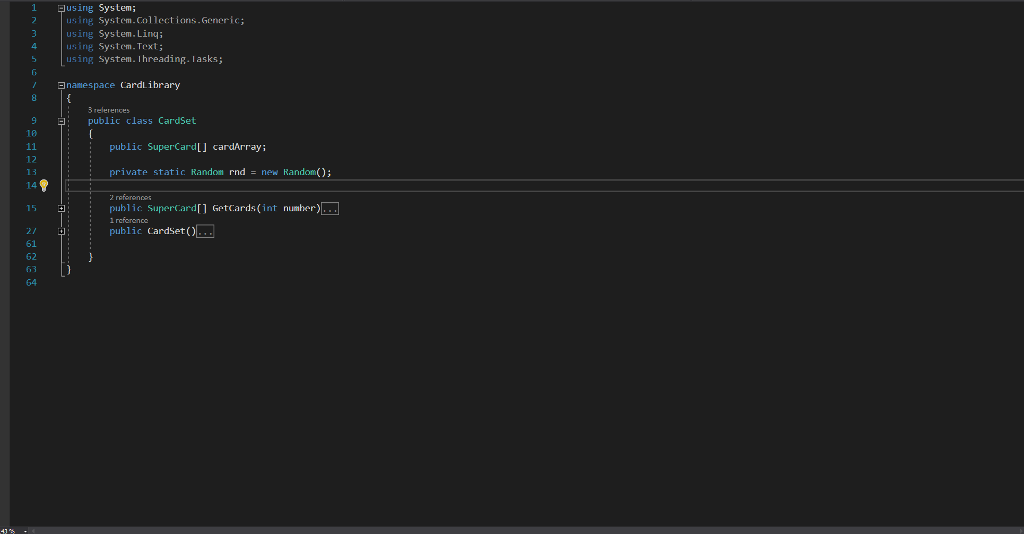Click 'System.Threading.Tasks' using line
Screen dimensions: 1024x534
159,59
